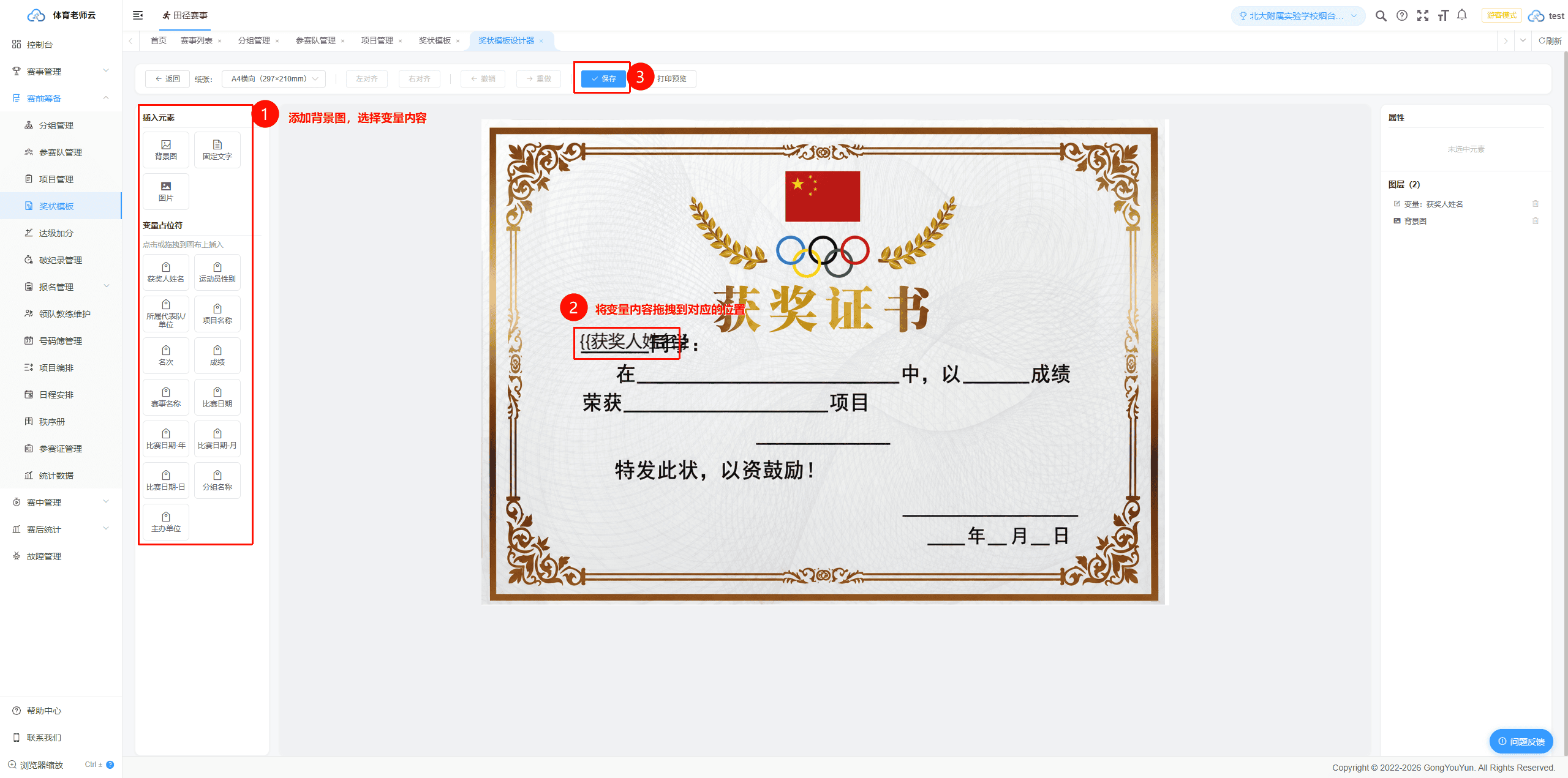Close the 奖状模板设计器 tab
Screen dimensions: 1568x778
click(x=541, y=41)
